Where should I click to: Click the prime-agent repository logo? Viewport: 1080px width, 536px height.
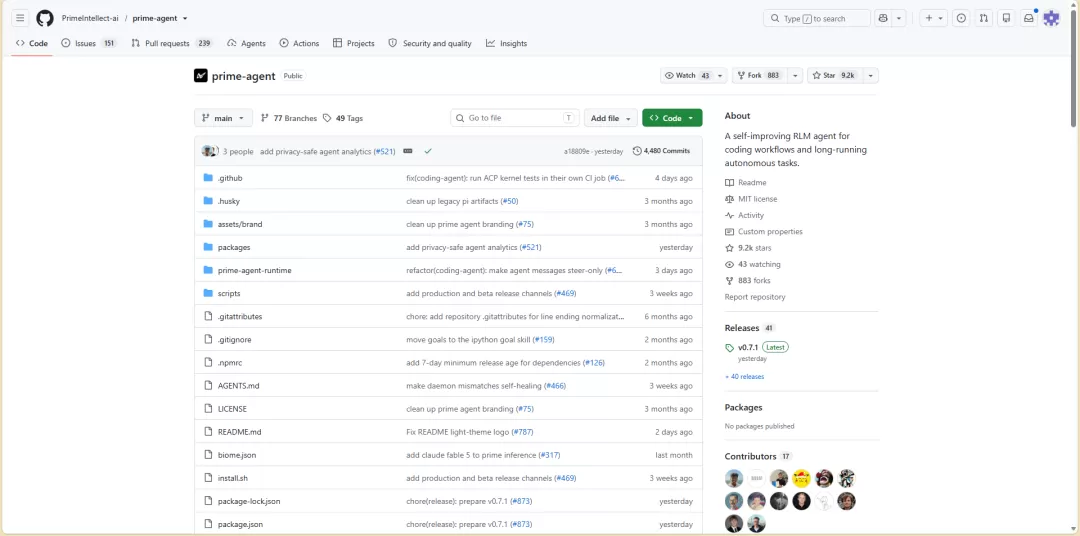click(200, 76)
